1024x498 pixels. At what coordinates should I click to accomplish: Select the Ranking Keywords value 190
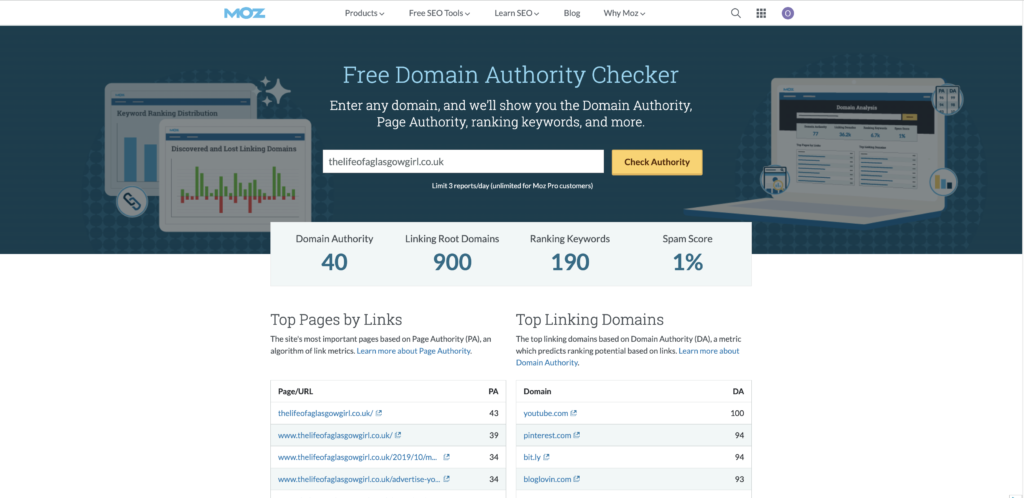pyautogui.click(x=569, y=262)
